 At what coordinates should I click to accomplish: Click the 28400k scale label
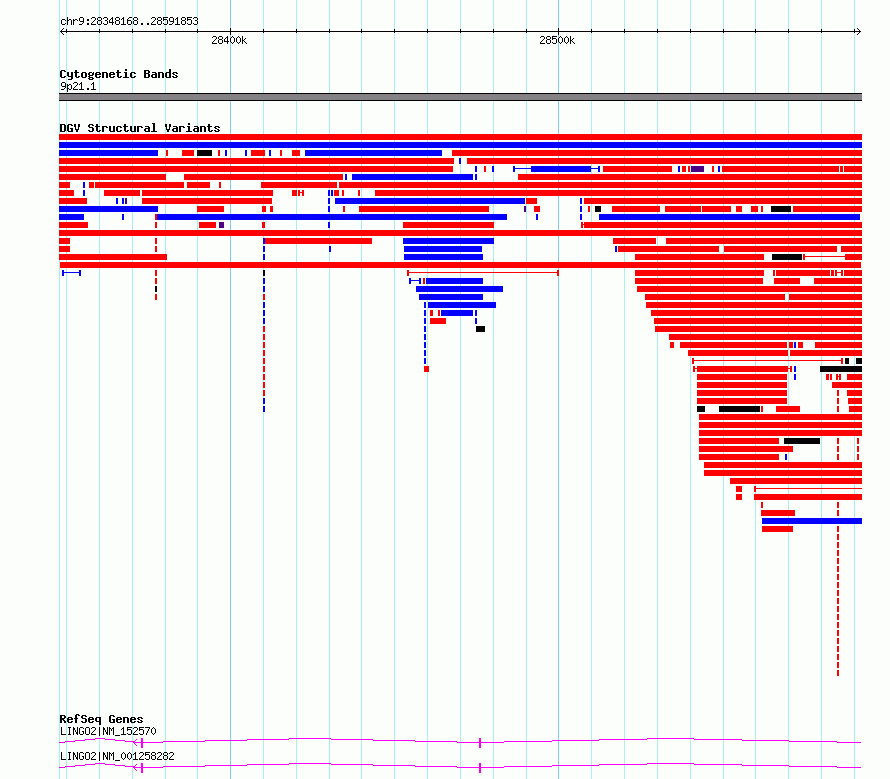(x=229, y=40)
